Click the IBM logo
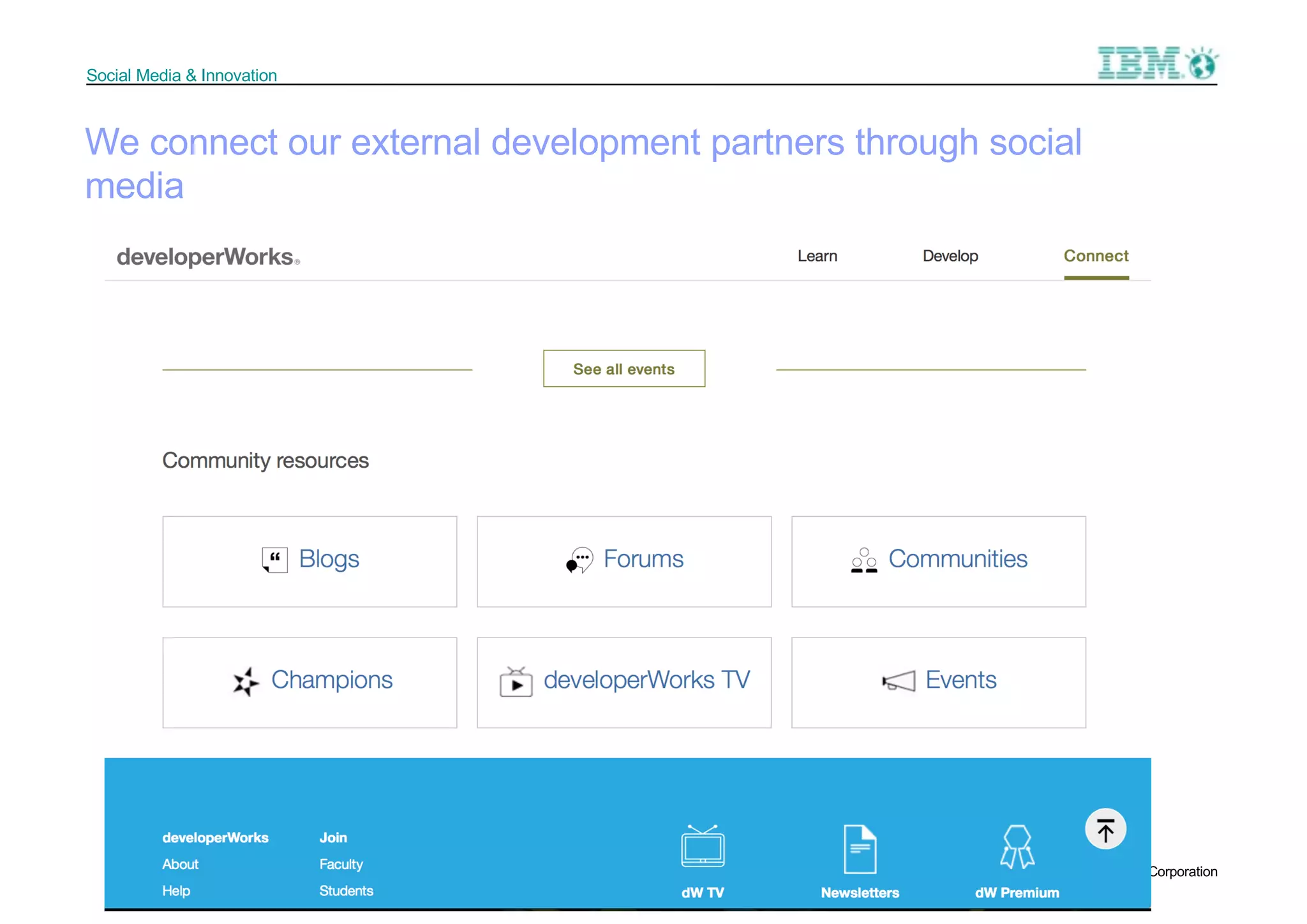This screenshot has width=1307, height=924. (1158, 63)
